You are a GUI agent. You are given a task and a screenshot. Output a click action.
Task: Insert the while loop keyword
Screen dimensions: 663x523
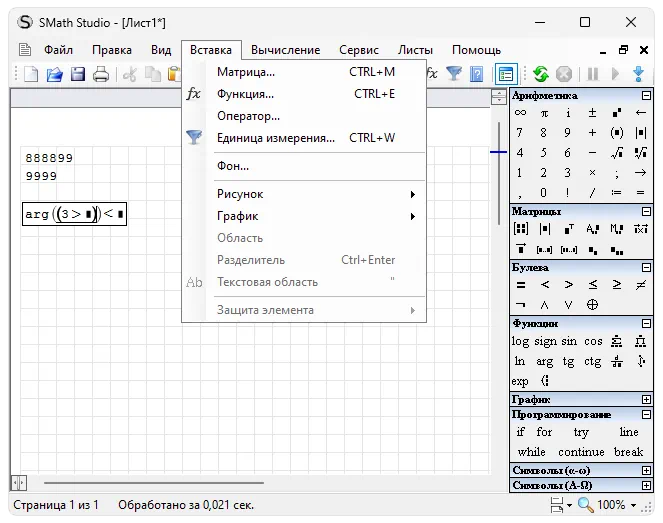point(531,452)
